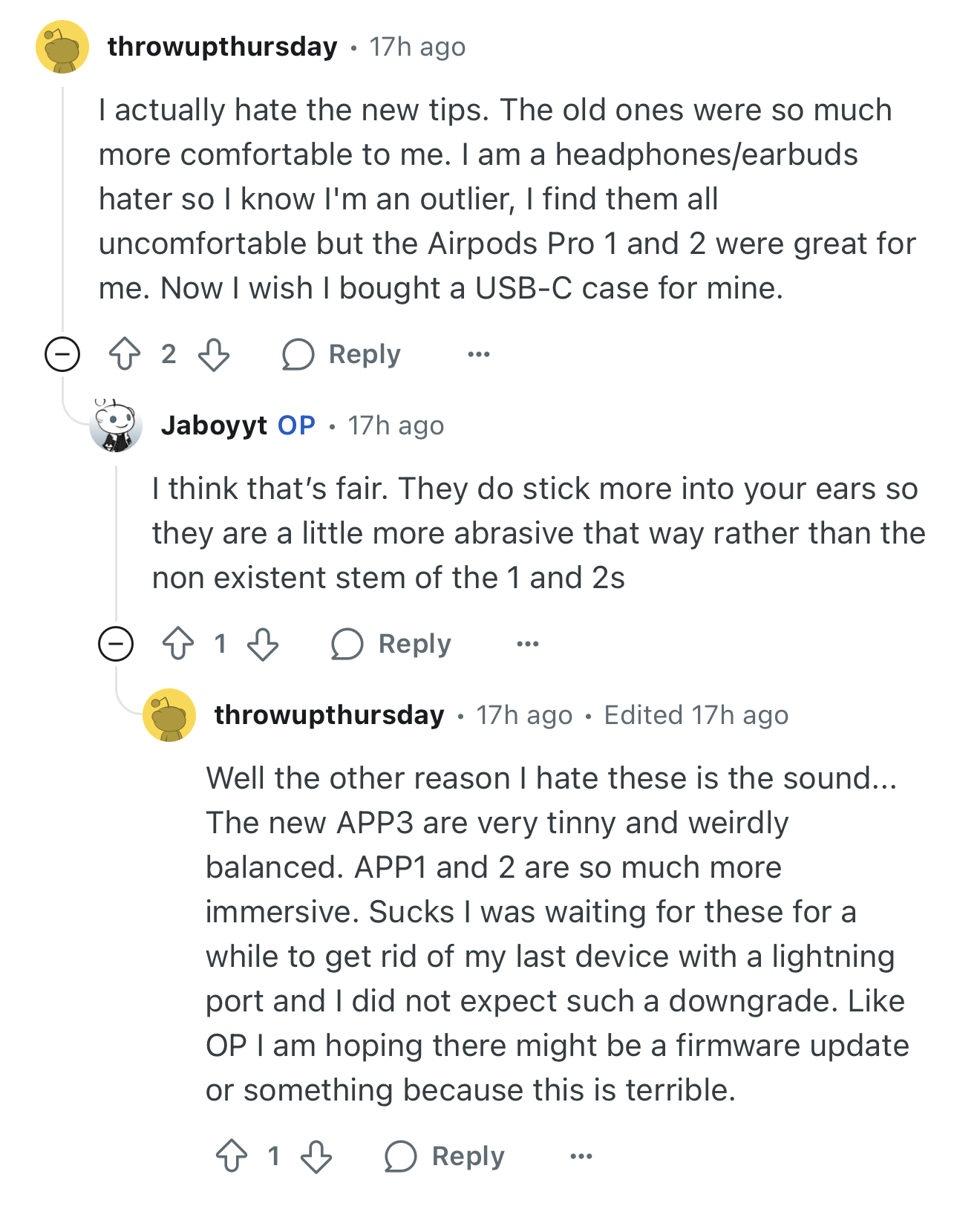The width and height of the screenshot is (980, 1206).
Task: Open throwupthursday's profile from top username
Action: [x=223, y=47]
